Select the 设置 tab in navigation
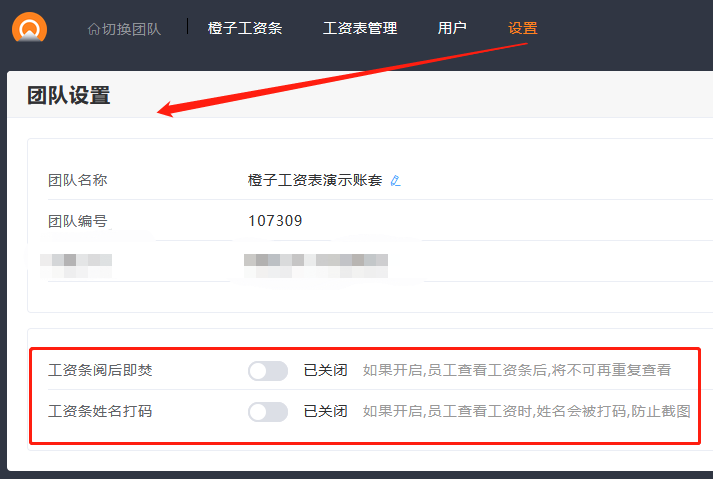 (522, 28)
